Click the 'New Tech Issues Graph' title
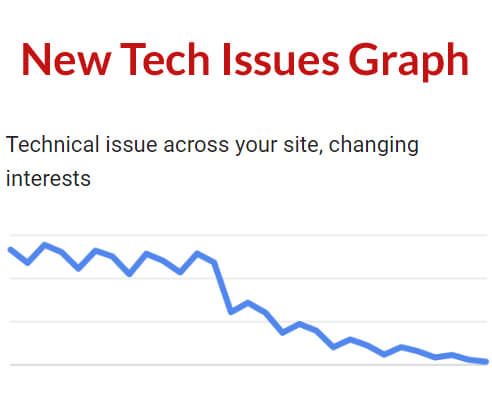This screenshot has height=400, width=492. point(245,61)
